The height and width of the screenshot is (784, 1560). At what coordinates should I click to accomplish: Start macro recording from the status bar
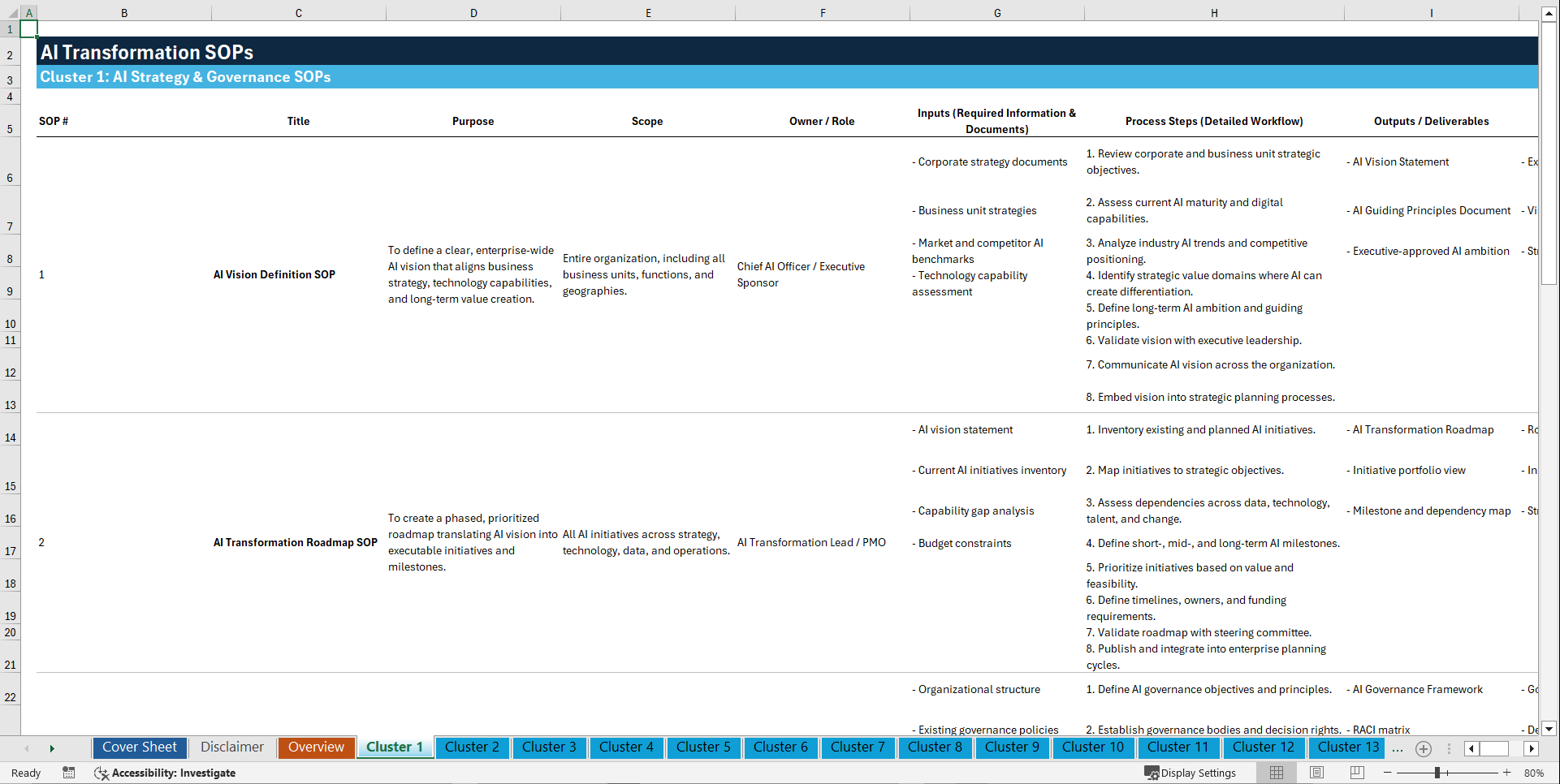[x=69, y=773]
